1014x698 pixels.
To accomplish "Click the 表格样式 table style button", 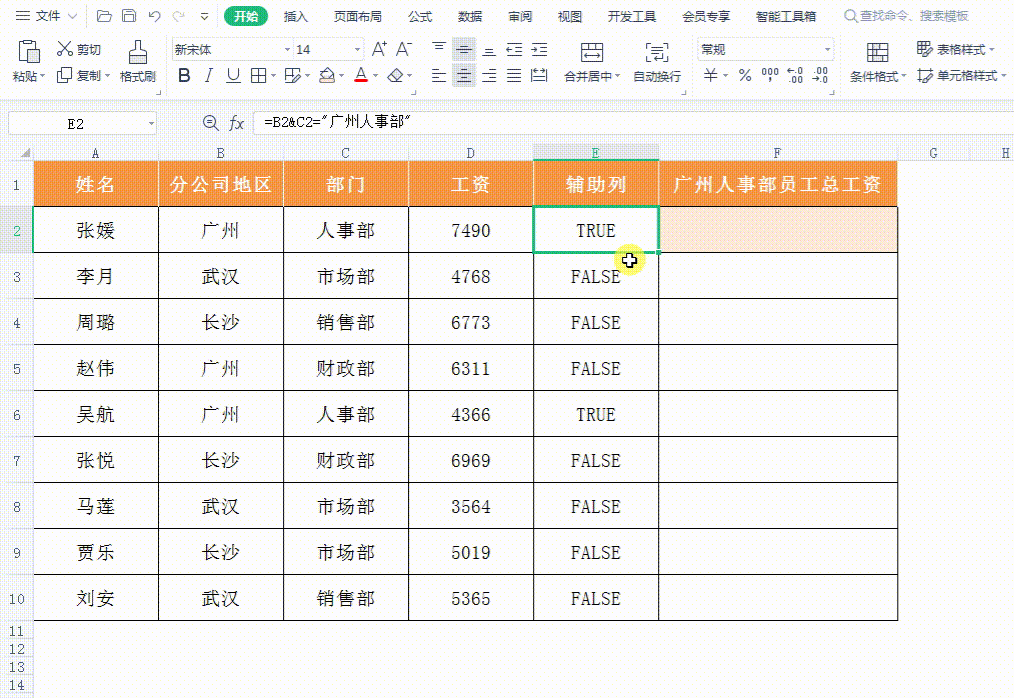I will click(x=961, y=49).
